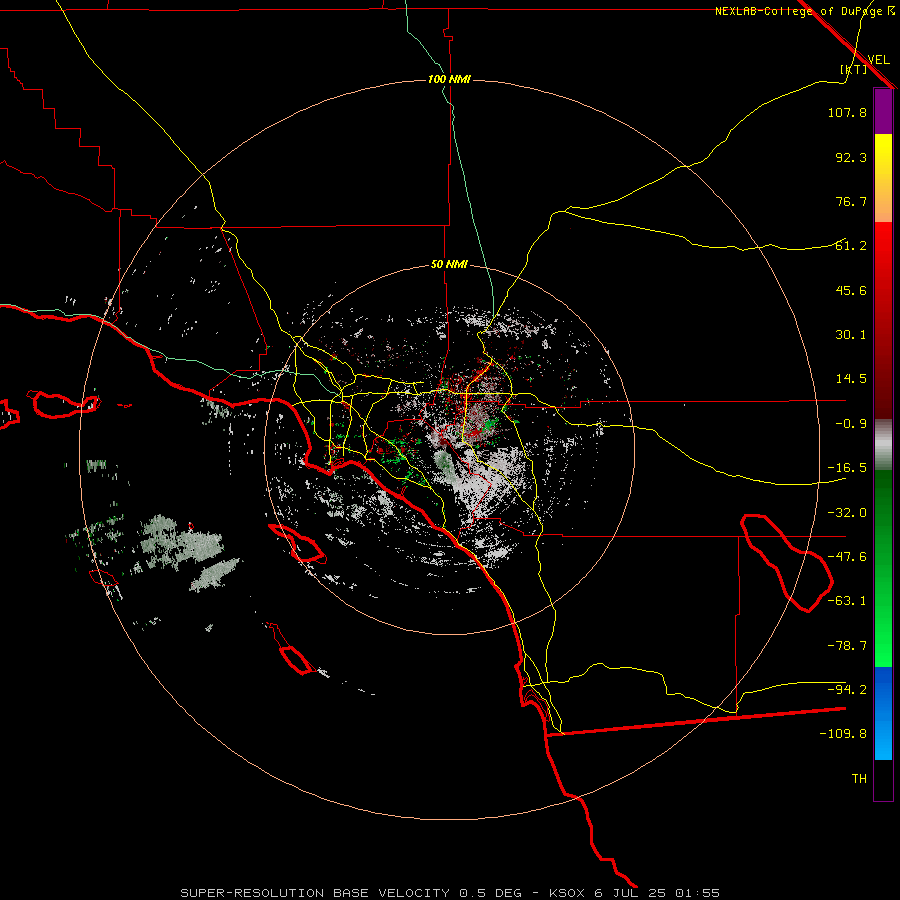Click the 100 NMI range ring label

pos(449,79)
